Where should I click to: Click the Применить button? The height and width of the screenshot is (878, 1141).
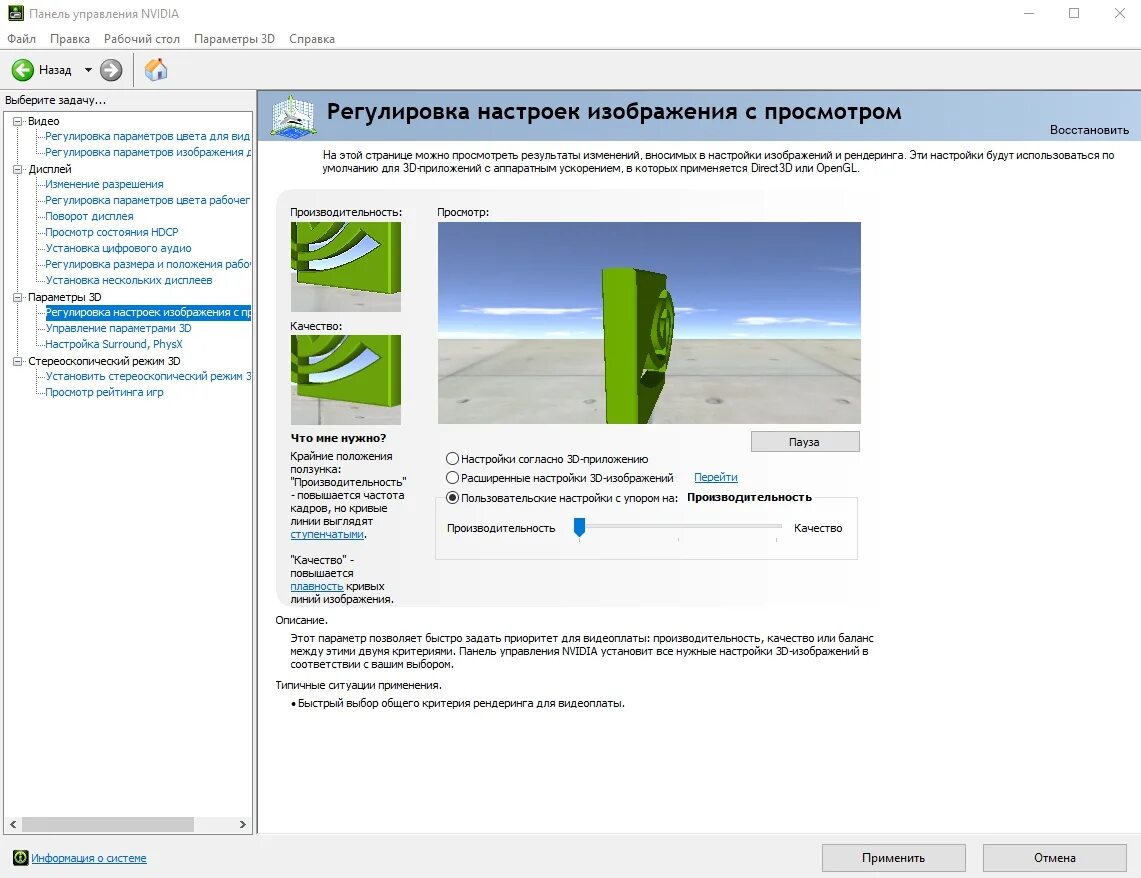point(894,858)
